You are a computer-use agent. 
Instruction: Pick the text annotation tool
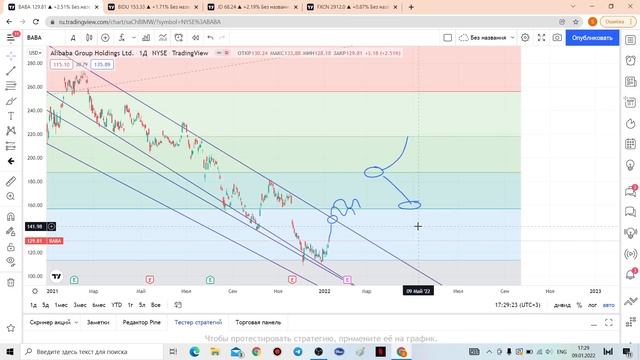click(11, 116)
